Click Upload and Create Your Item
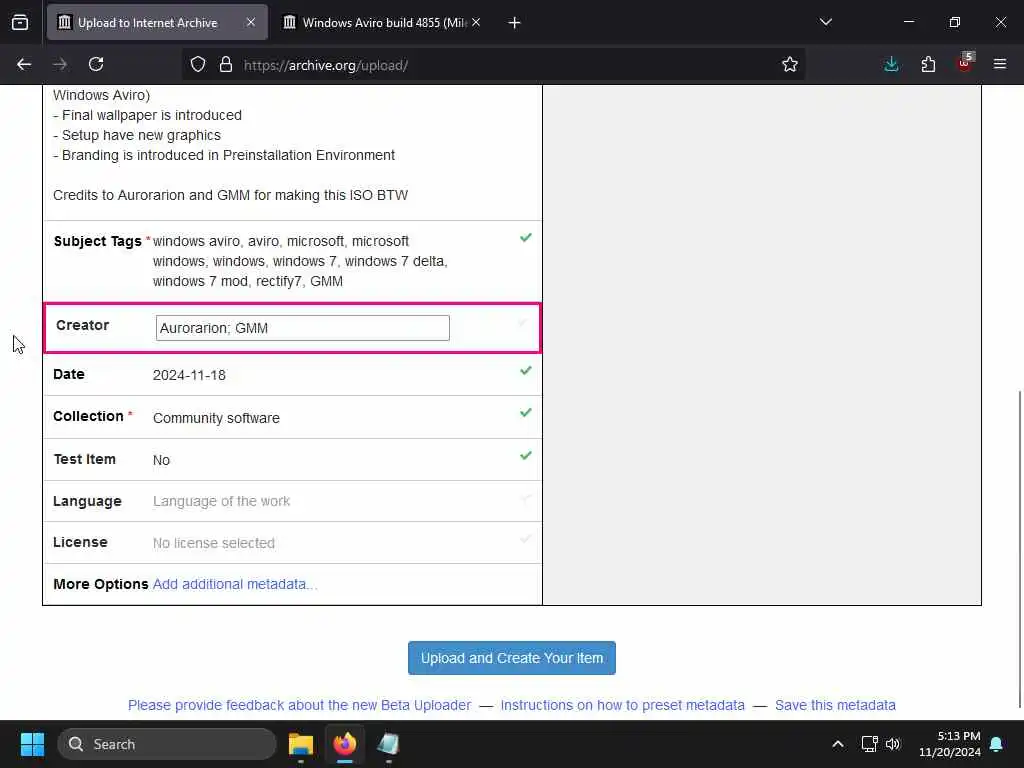Viewport: 1024px width, 768px height. pyautogui.click(x=511, y=658)
